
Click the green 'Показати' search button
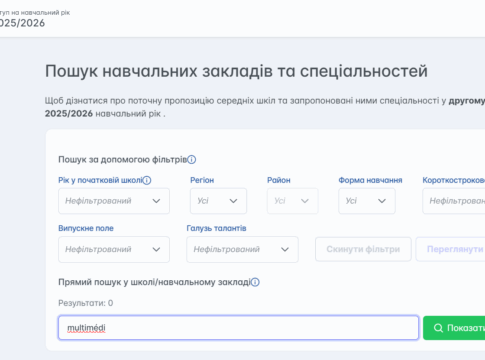tap(454, 328)
